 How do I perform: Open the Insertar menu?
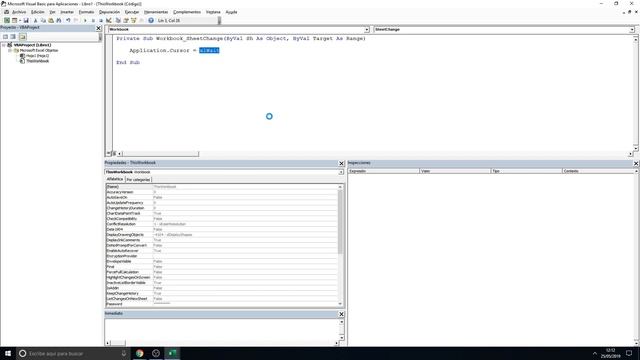click(x=67, y=12)
